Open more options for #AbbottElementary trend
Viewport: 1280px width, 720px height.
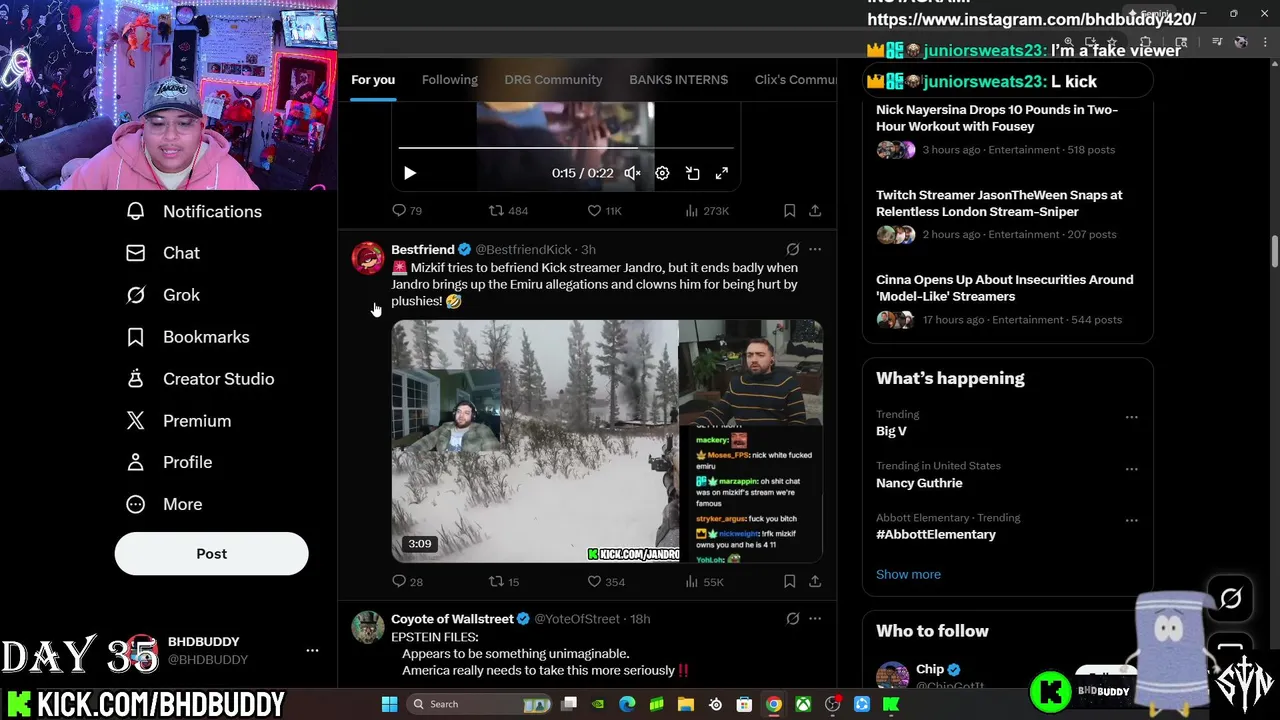pyautogui.click(x=1131, y=521)
